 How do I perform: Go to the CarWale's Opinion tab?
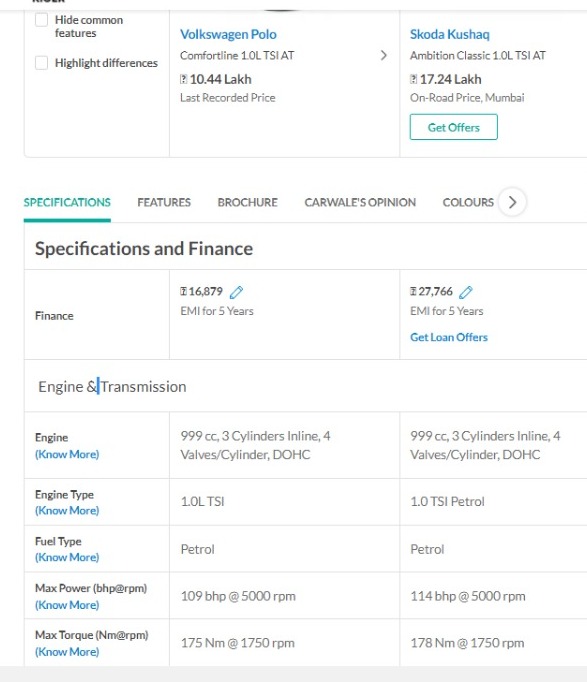point(360,202)
